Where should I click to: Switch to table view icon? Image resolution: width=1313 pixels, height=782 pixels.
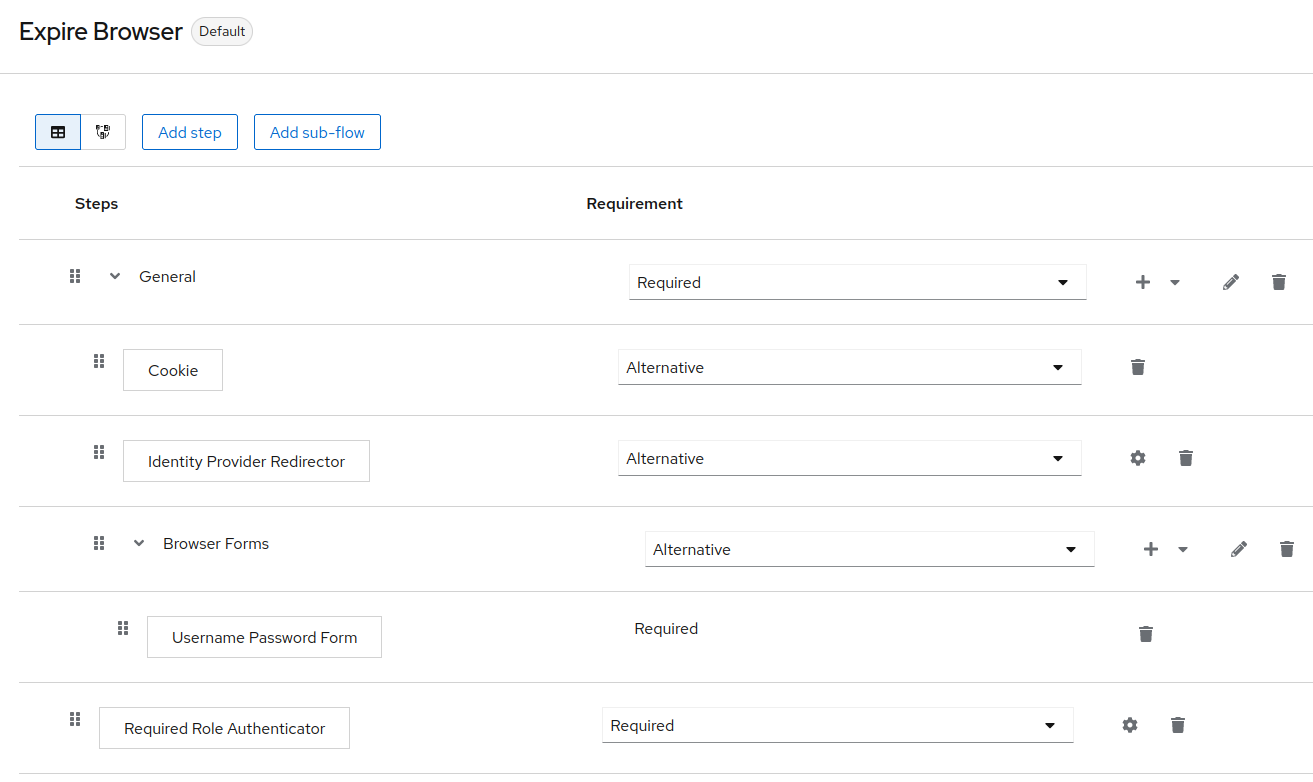[x=58, y=132]
